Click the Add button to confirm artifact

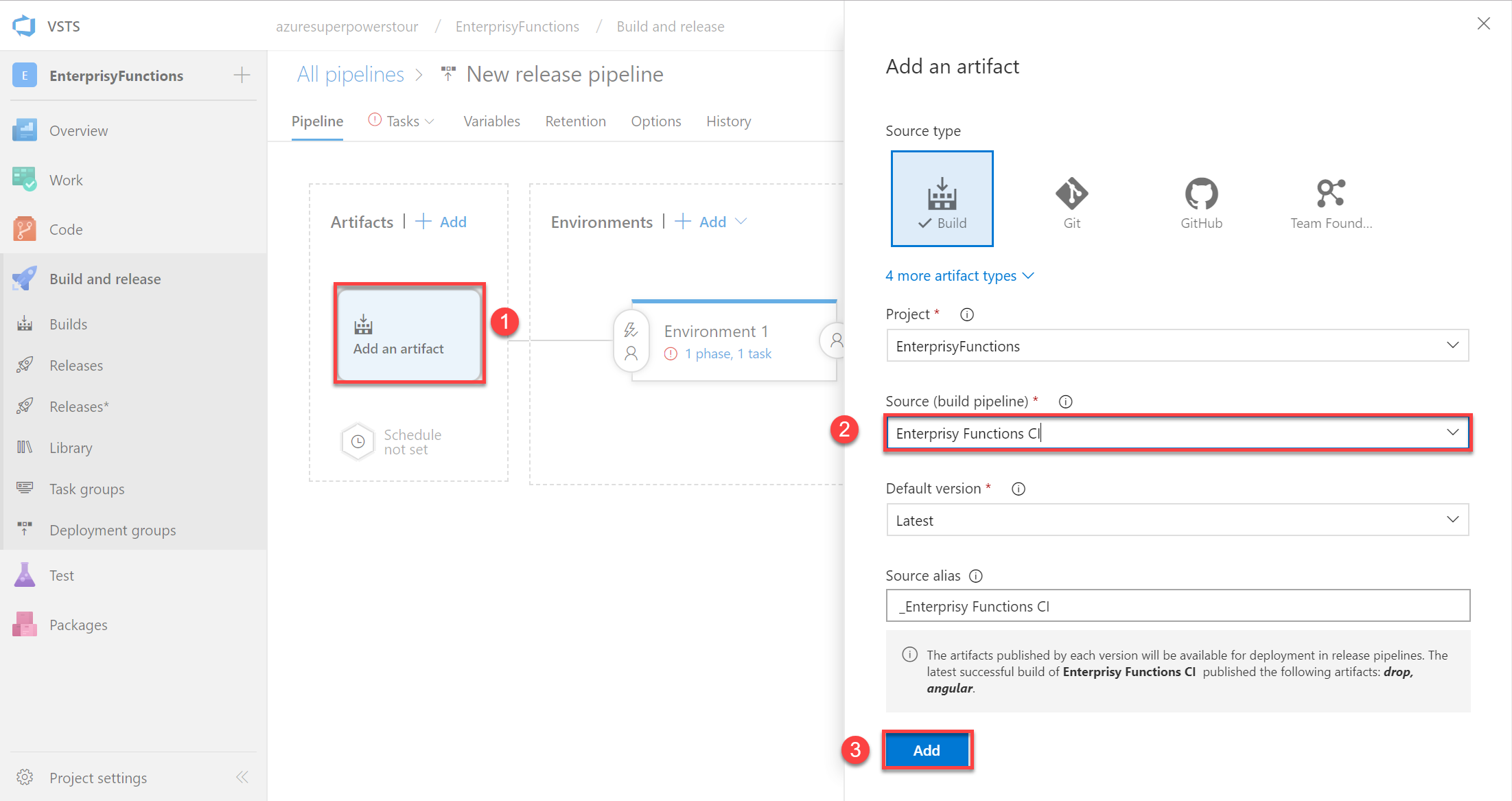pyautogui.click(x=925, y=750)
